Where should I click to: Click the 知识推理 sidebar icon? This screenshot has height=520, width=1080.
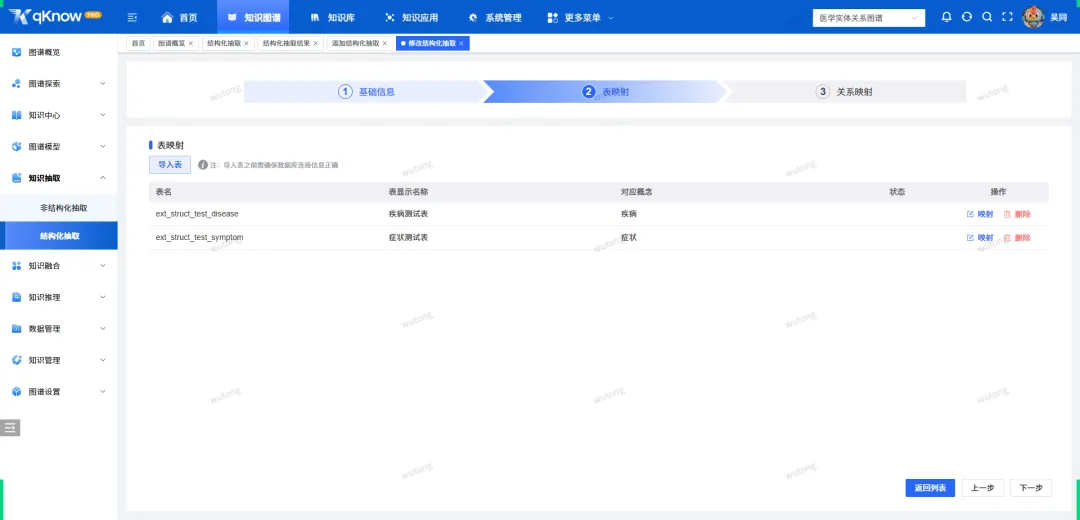pyautogui.click(x=17, y=298)
